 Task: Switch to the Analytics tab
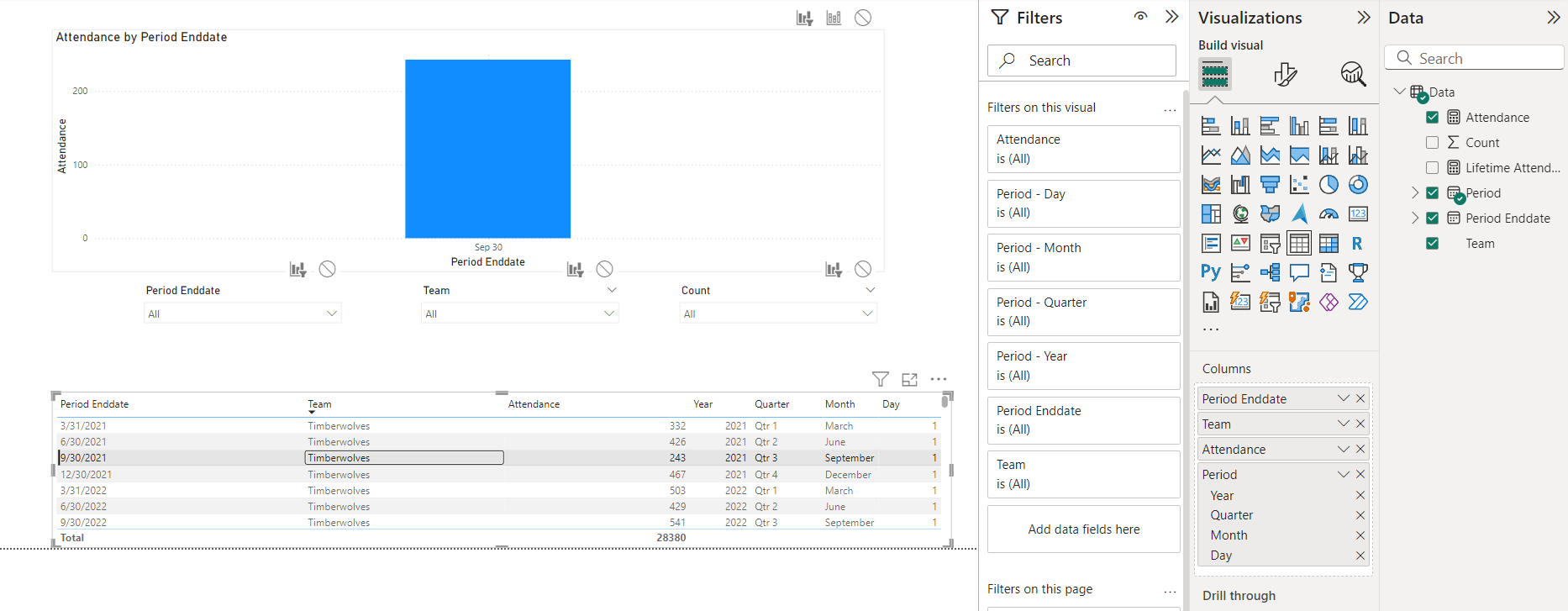tap(1353, 75)
